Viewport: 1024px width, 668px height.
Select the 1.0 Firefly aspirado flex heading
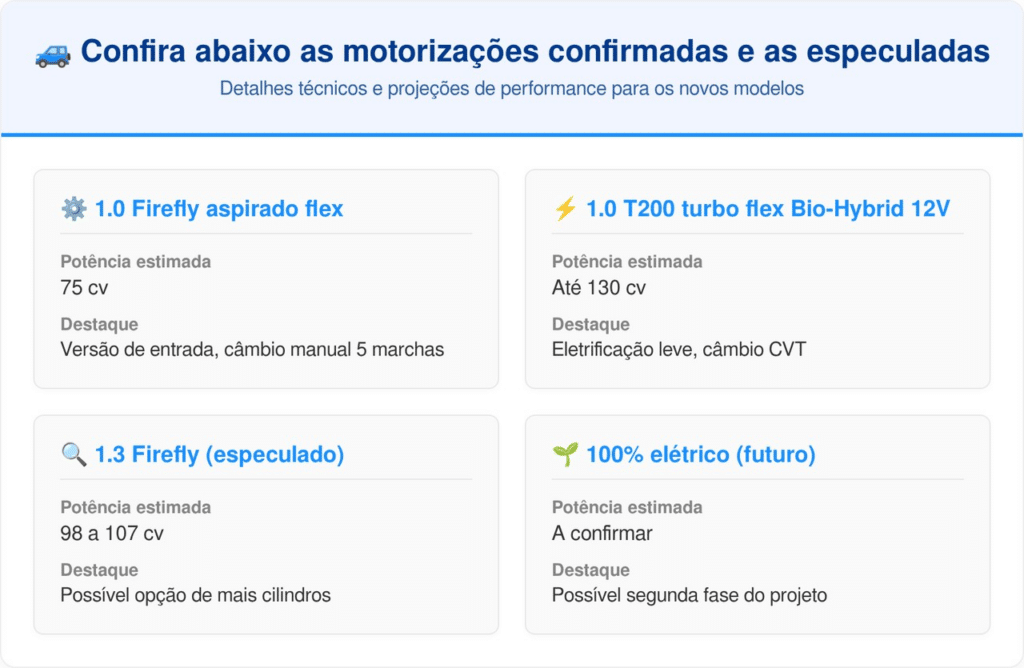click(x=218, y=209)
